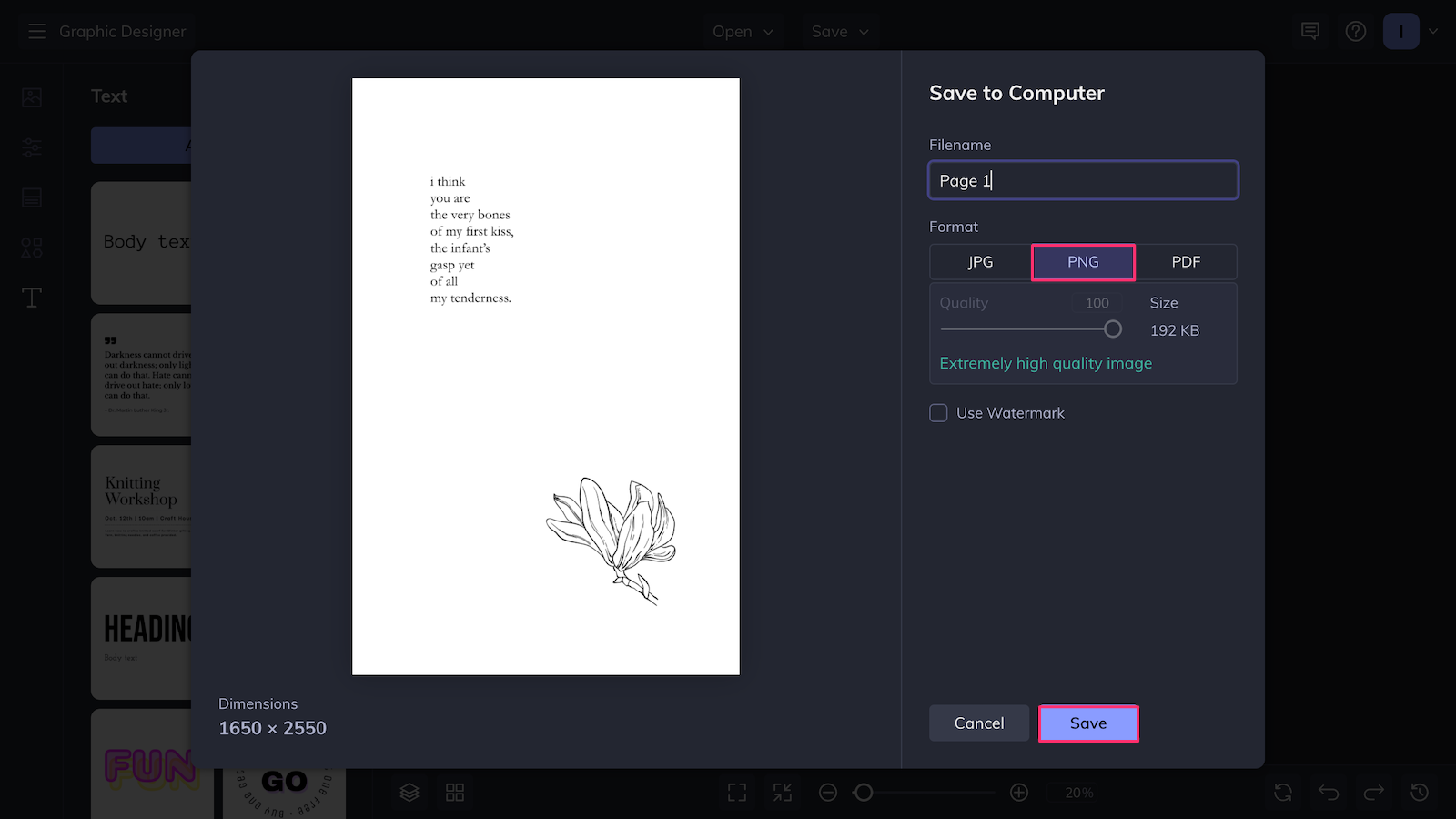
Task: Click the fit-to-screen icon
Action: pos(736,792)
